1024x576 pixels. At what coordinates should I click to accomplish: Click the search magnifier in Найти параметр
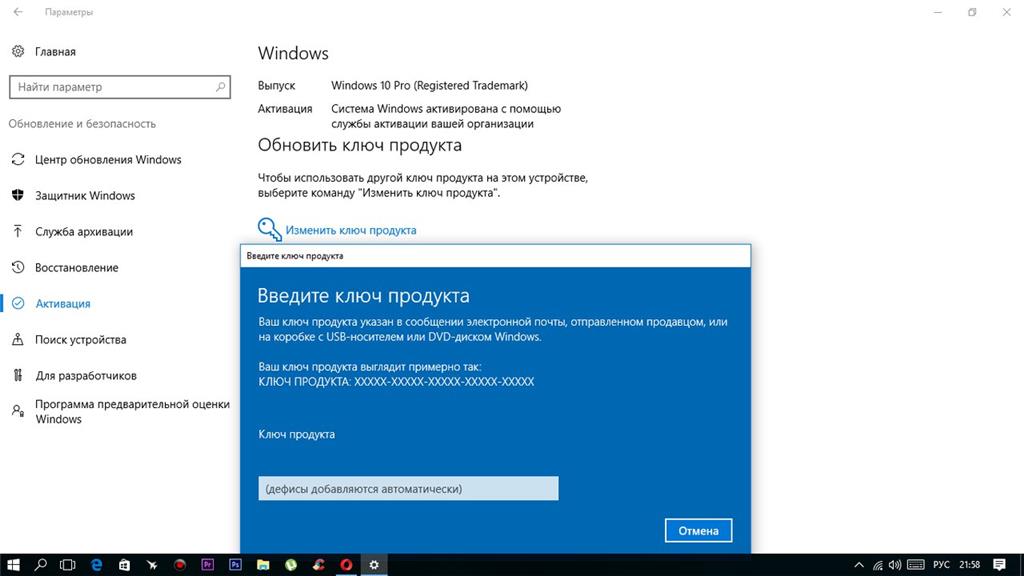point(220,87)
